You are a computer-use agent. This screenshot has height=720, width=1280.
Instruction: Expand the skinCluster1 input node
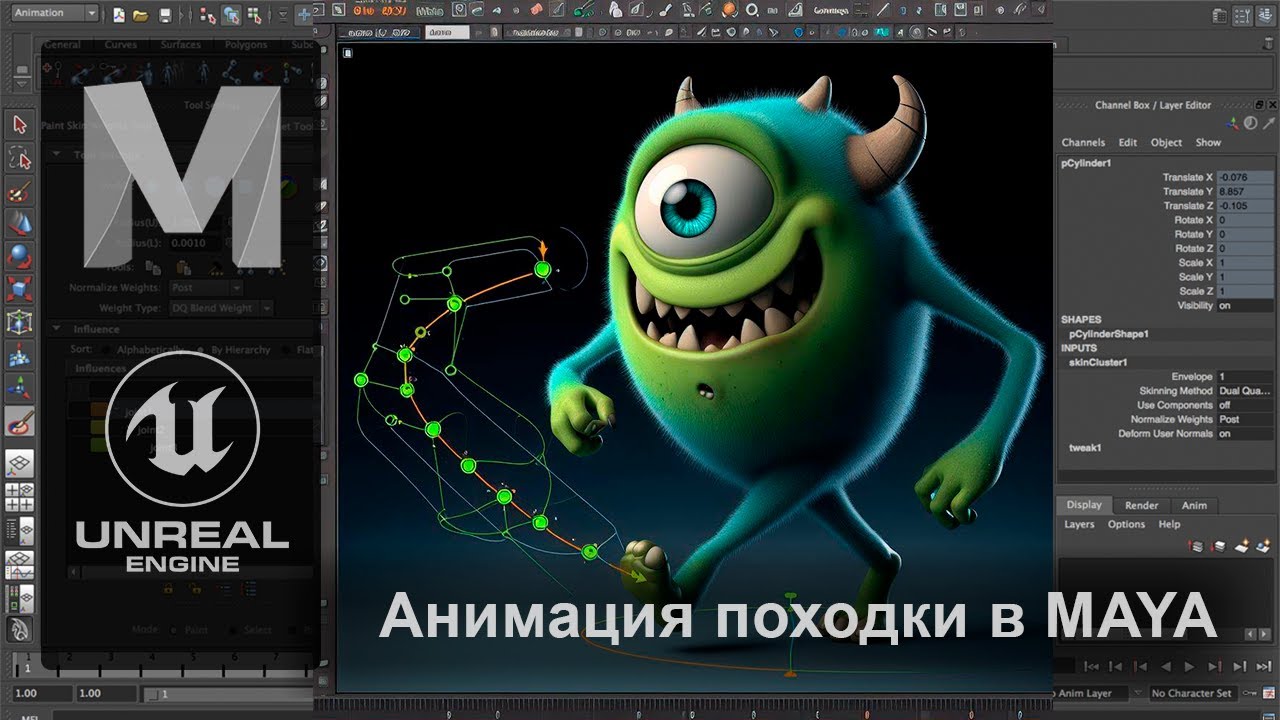coord(1098,362)
